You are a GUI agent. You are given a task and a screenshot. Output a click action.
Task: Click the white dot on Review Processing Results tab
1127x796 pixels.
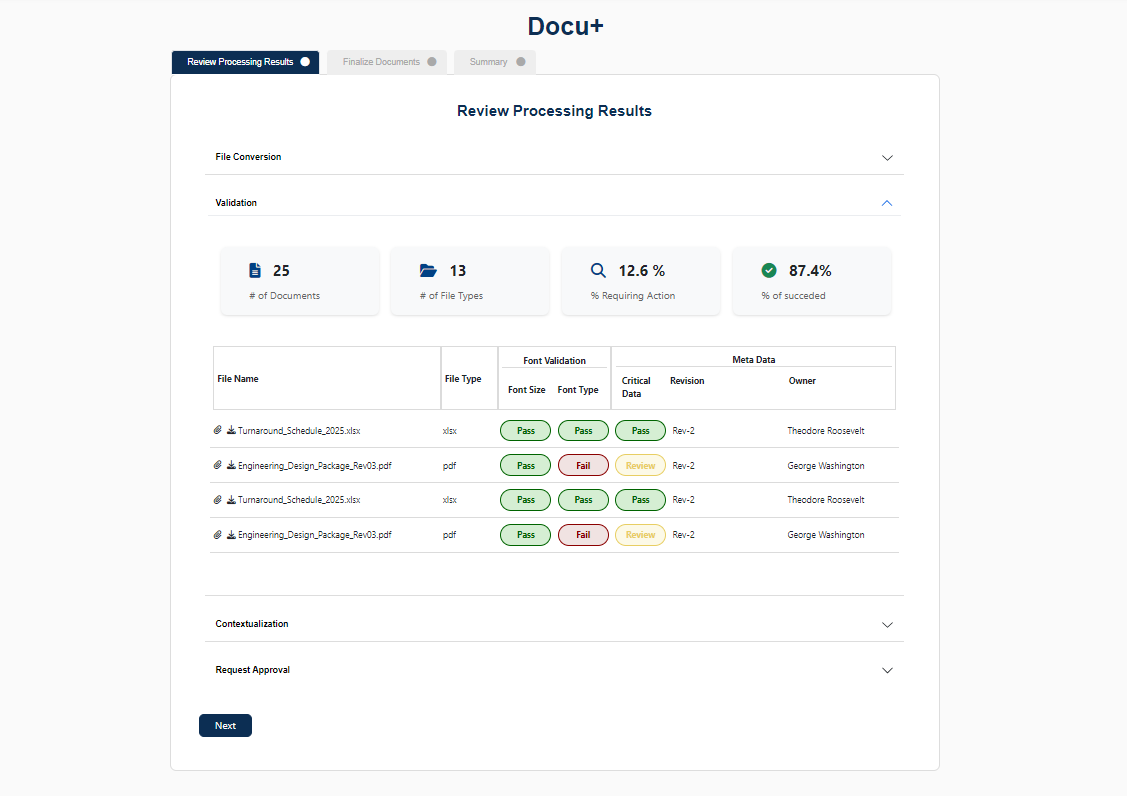tap(305, 62)
